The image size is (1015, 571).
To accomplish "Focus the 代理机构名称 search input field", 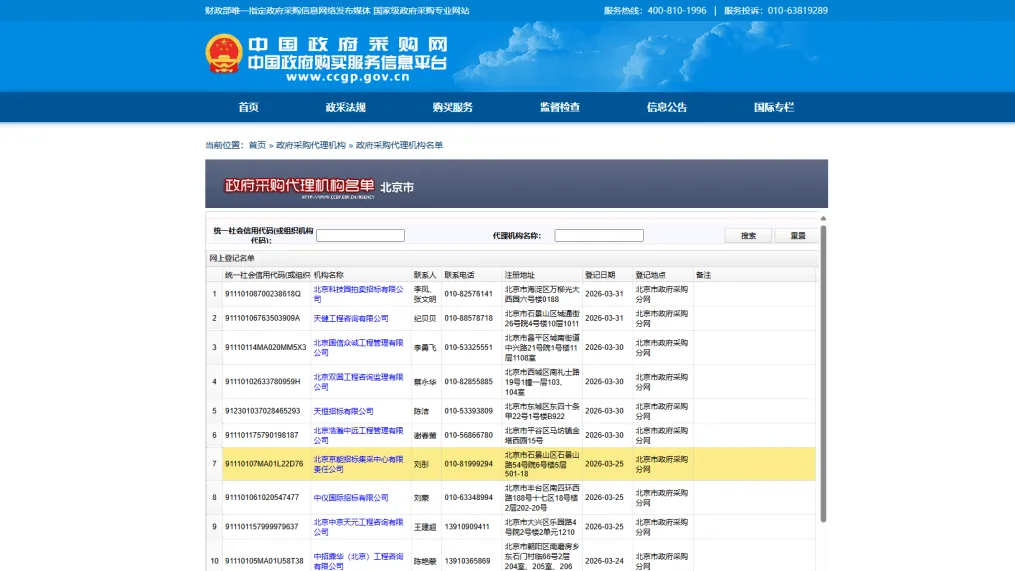I will click(599, 236).
